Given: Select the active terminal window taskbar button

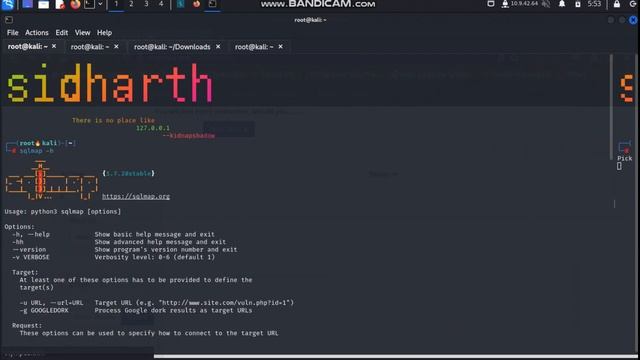Looking at the screenshot, I should point(212,4).
